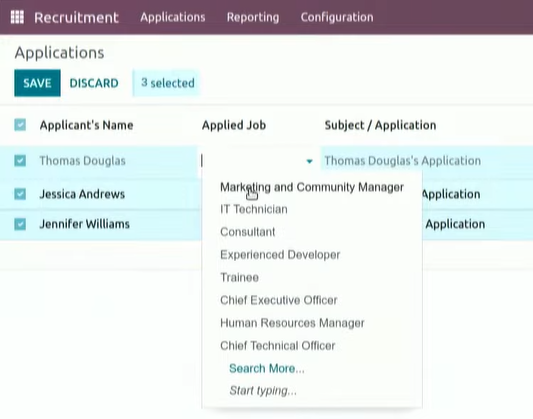Select Marketing and Community Manager option
The width and height of the screenshot is (533, 419).
point(312,187)
